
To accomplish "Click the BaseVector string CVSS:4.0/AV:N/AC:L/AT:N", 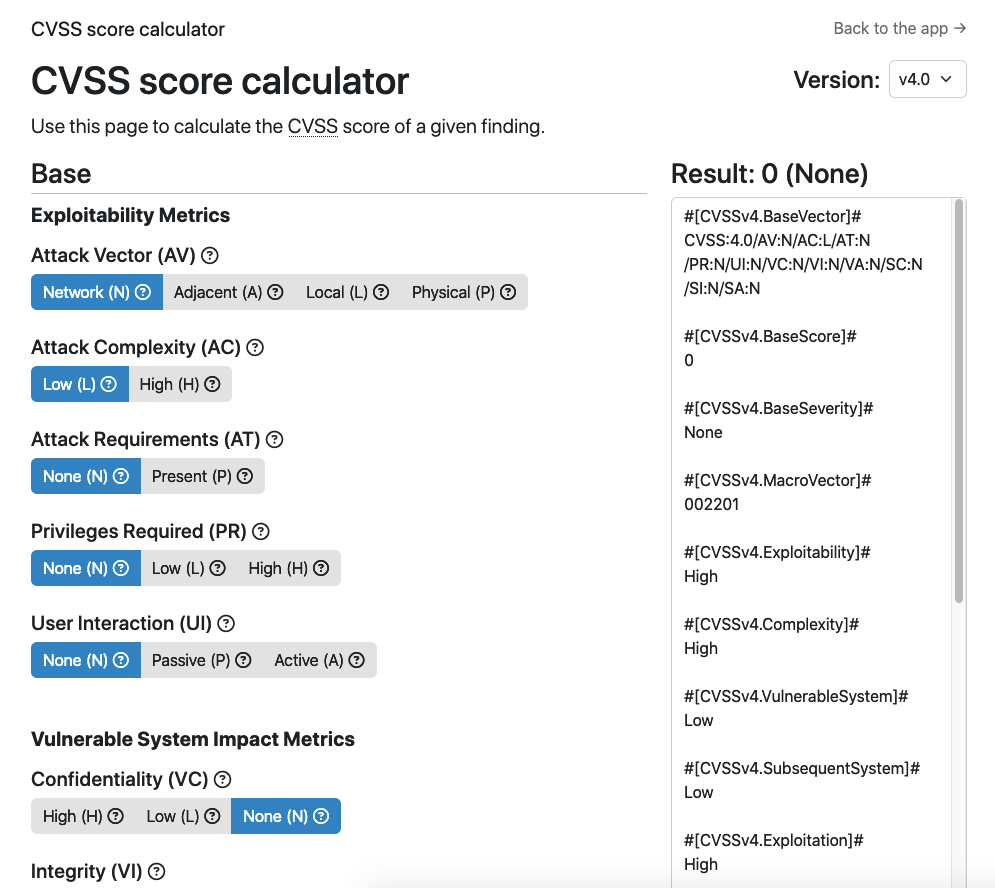I will coord(777,241).
